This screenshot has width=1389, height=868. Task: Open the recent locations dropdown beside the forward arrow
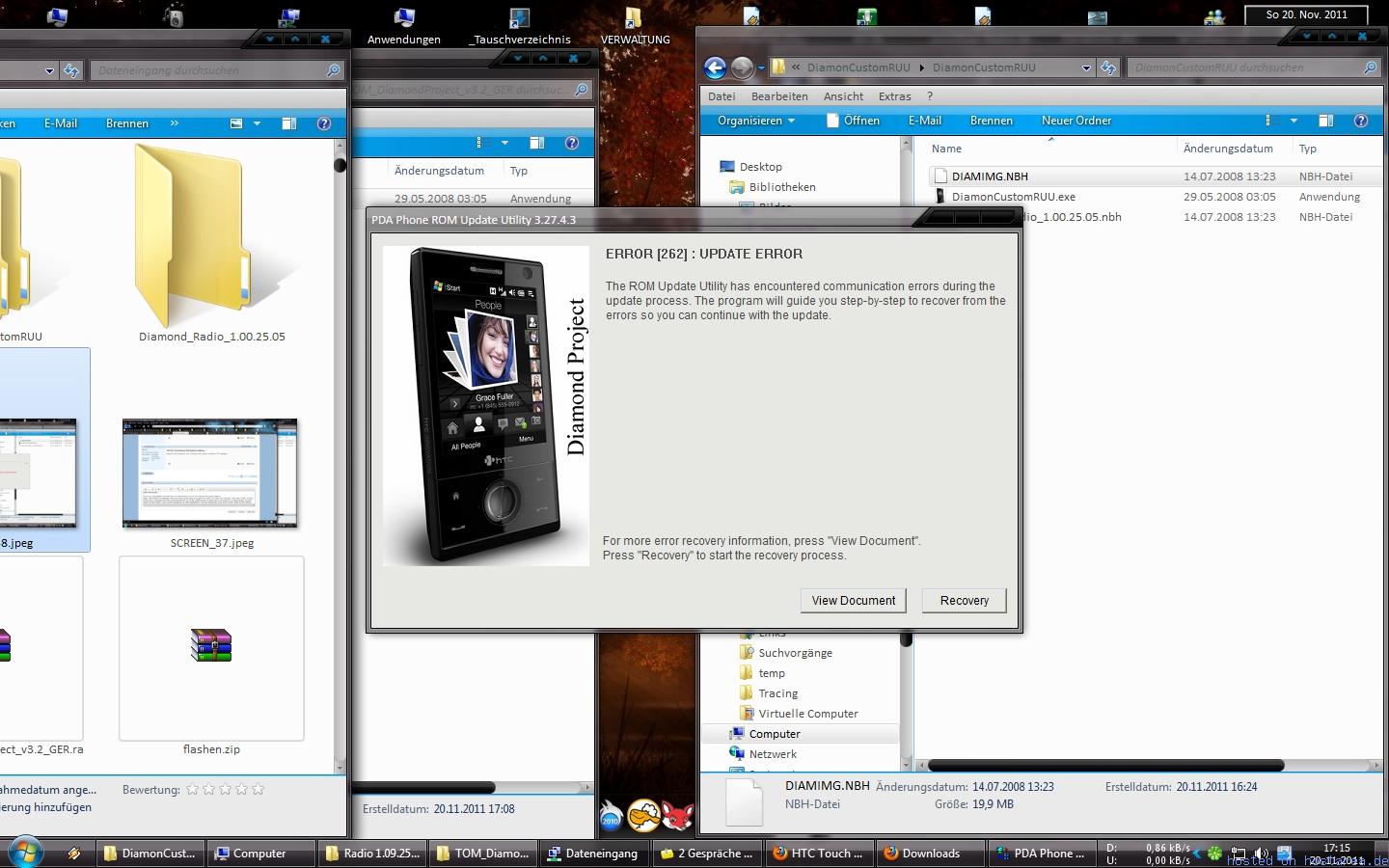761,68
